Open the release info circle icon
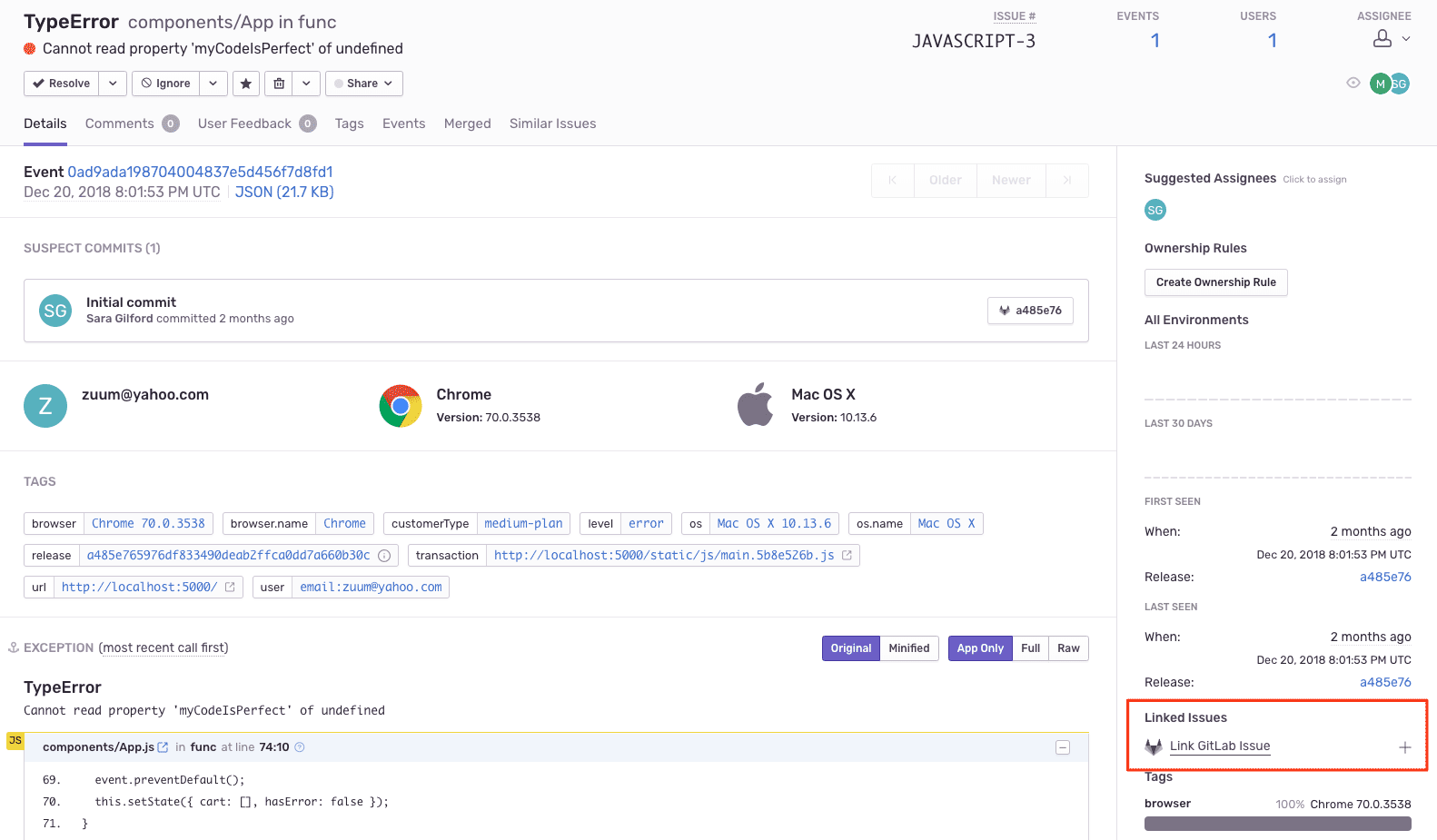Screen dimensions: 1437x840 click(384, 556)
